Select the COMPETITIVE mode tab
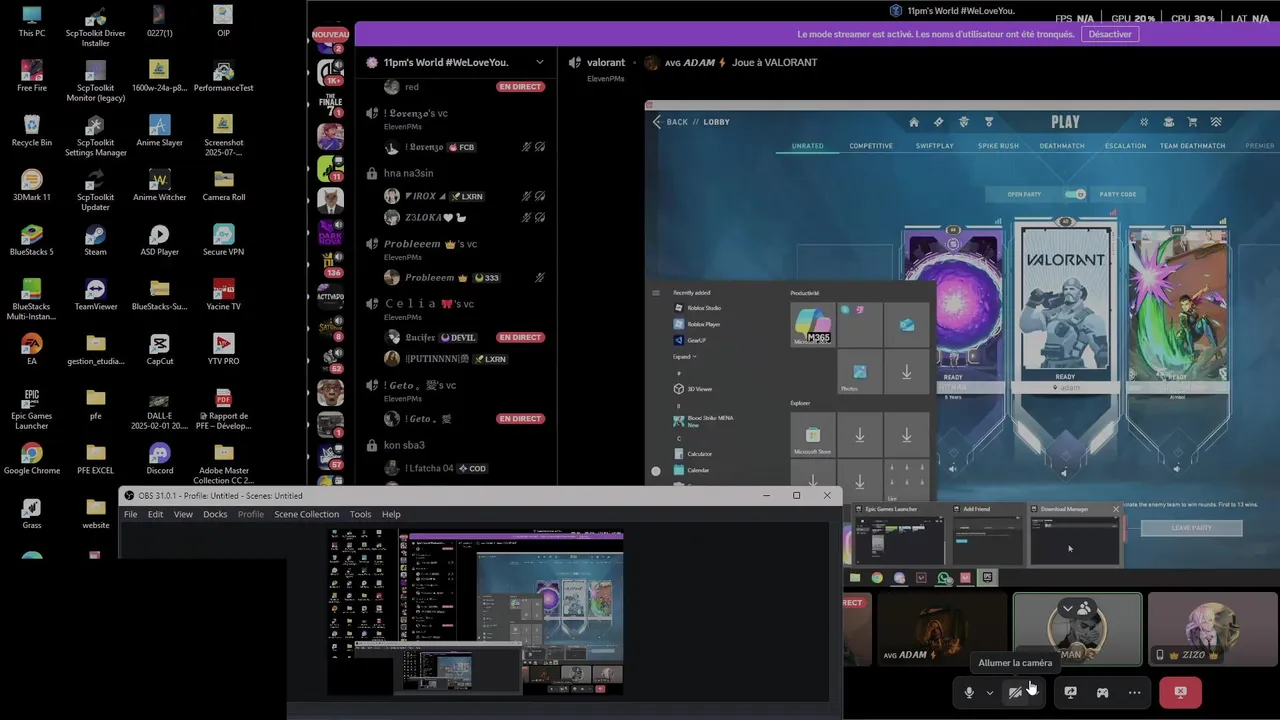This screenshot has height=720, width=1280. point(871,146)
